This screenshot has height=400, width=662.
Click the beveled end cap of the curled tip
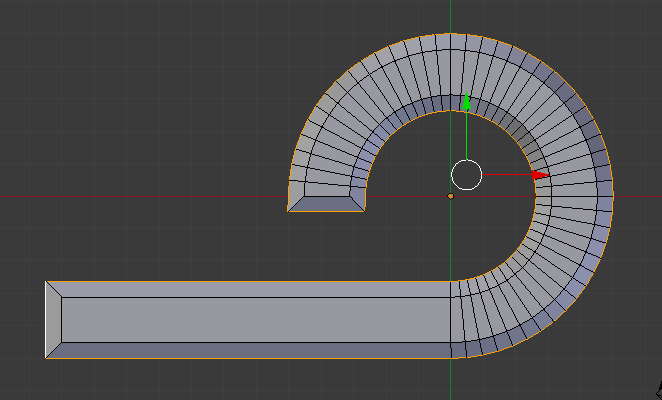tap(326, 204)
